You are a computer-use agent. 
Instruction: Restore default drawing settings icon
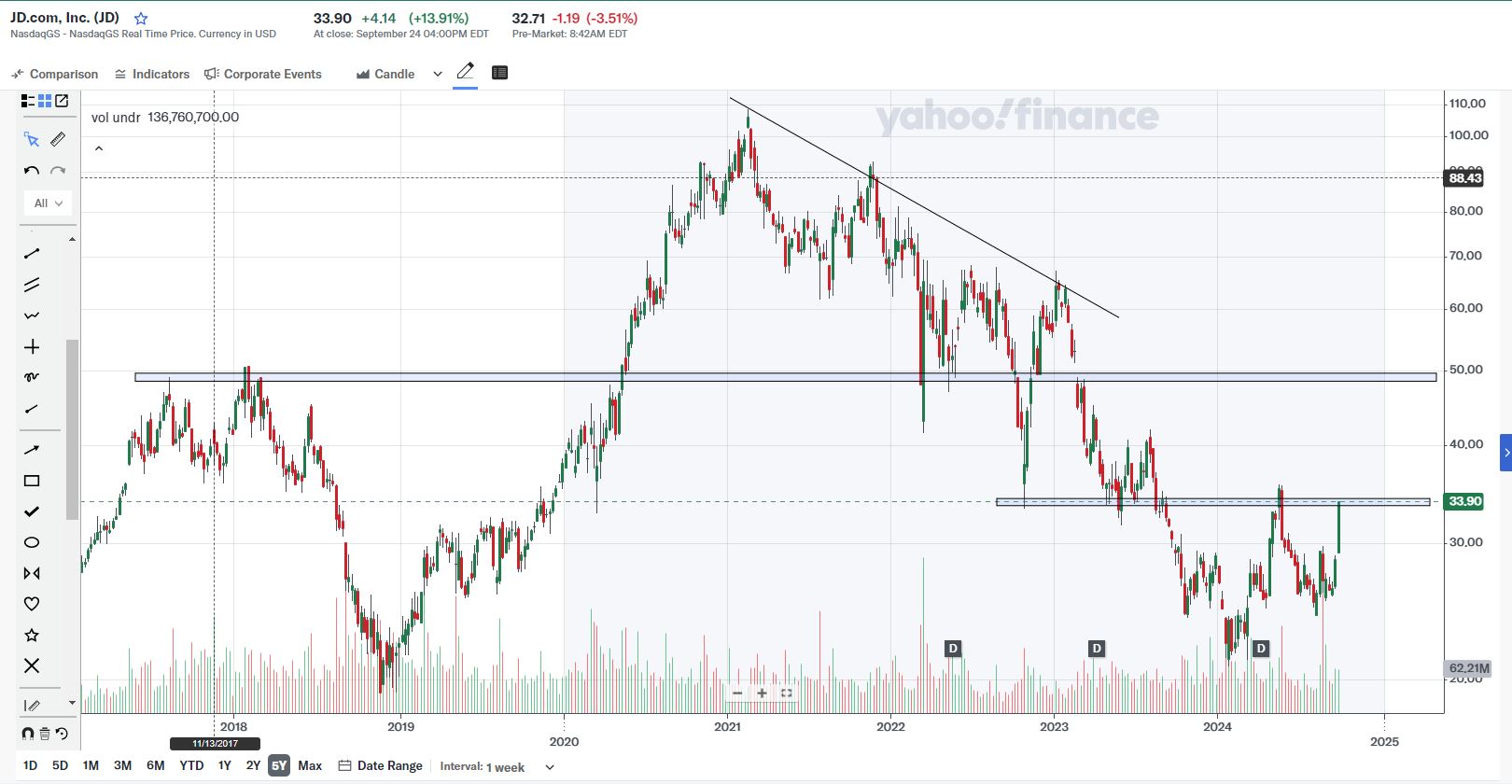[x=62, y=734]
